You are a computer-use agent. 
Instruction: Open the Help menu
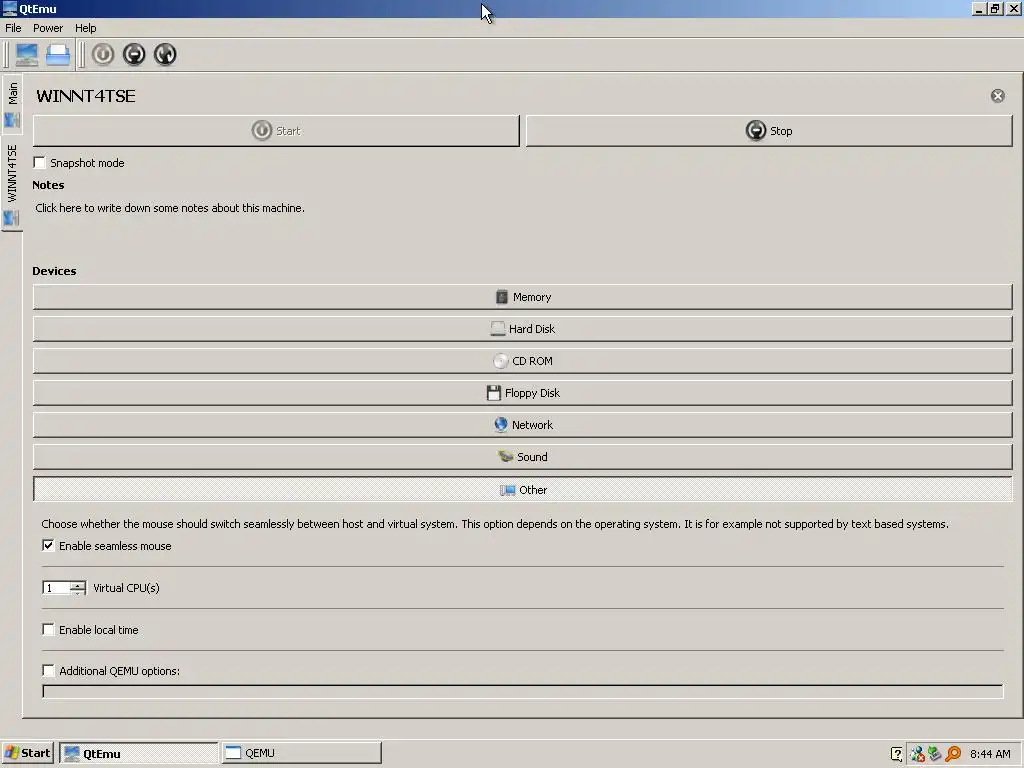point(85,28)
